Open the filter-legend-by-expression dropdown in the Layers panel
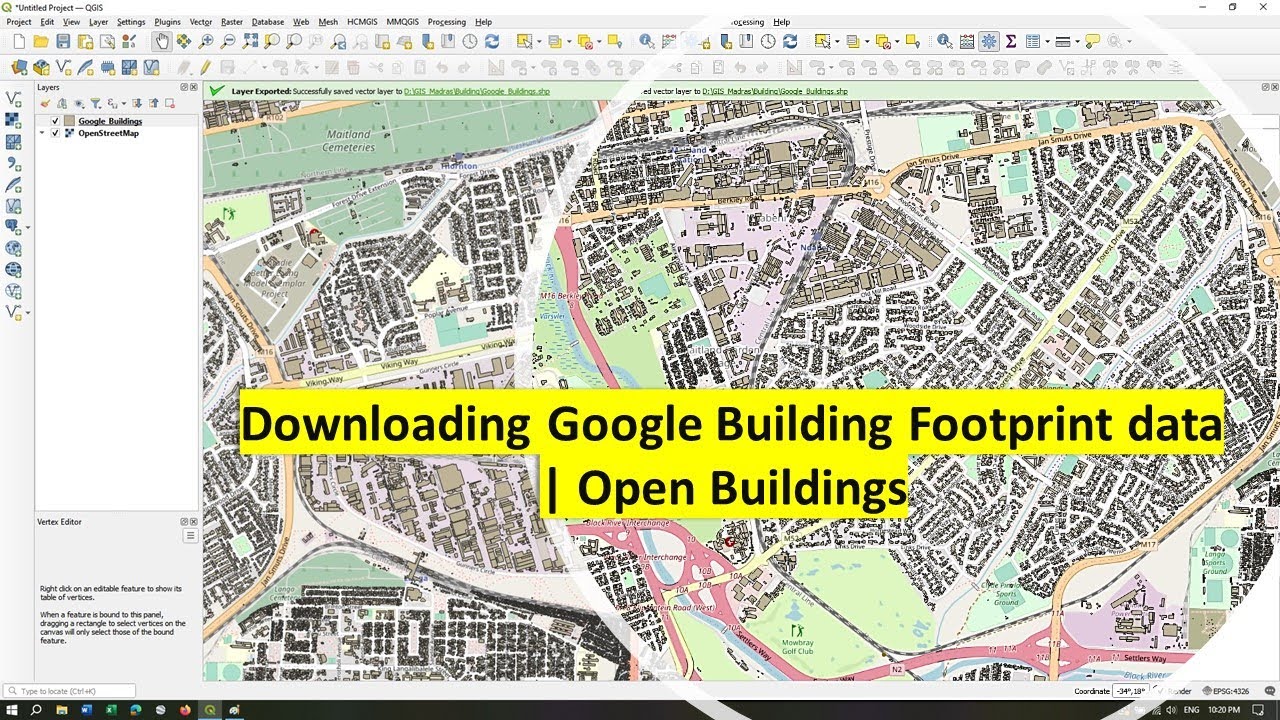Viewport: 1280px width, 720px height. point(123,103)
